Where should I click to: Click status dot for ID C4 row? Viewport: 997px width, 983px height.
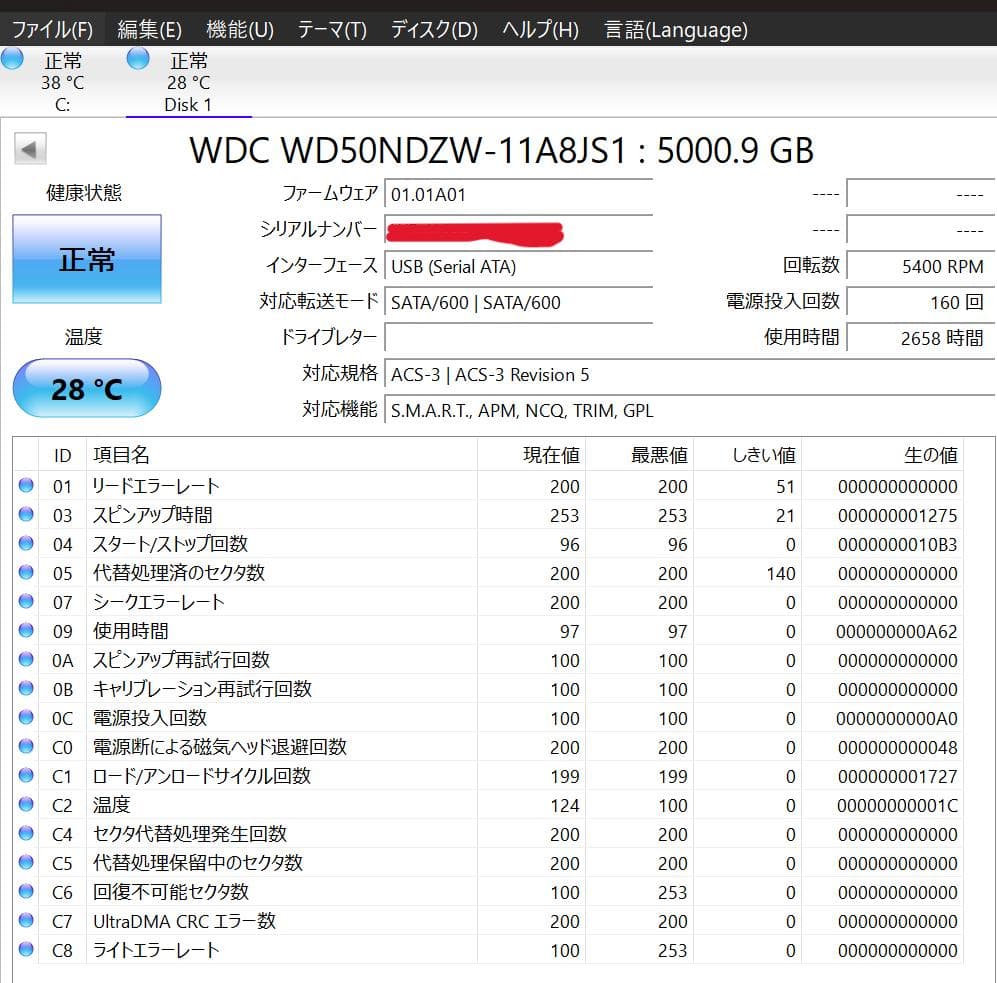coord(26,833)
